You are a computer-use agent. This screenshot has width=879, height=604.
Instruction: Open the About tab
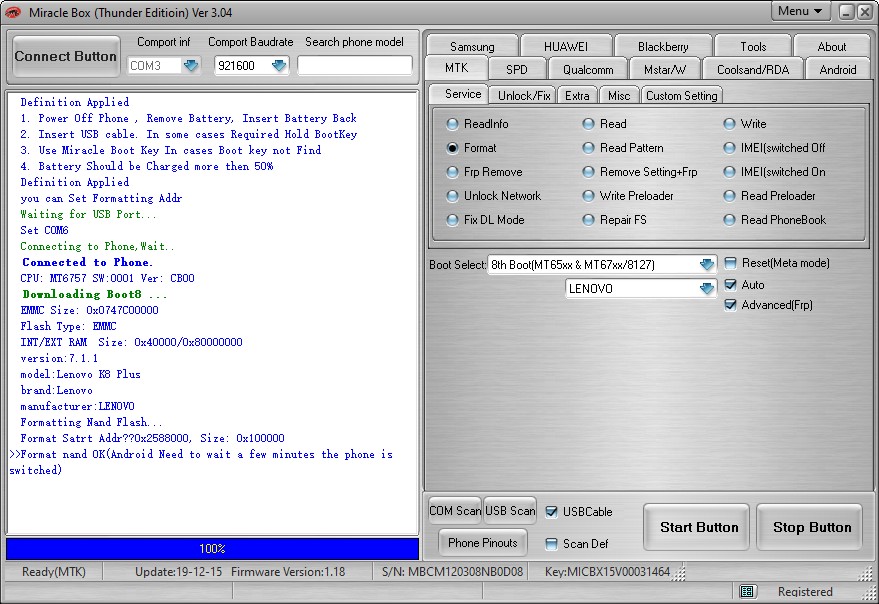831,47
